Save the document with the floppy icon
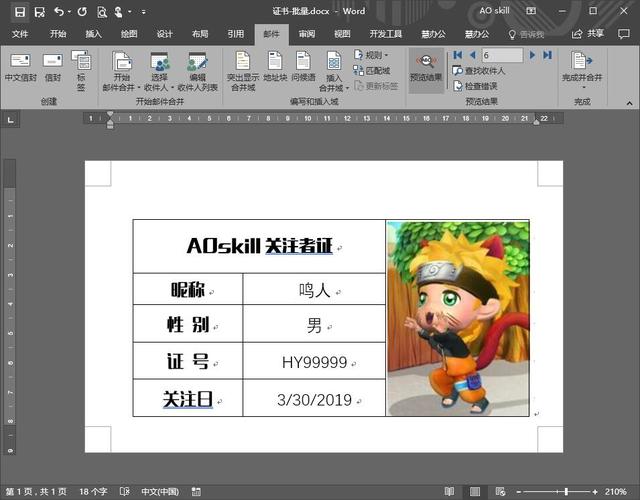This screenshot has height=500, width=640. 19,12
